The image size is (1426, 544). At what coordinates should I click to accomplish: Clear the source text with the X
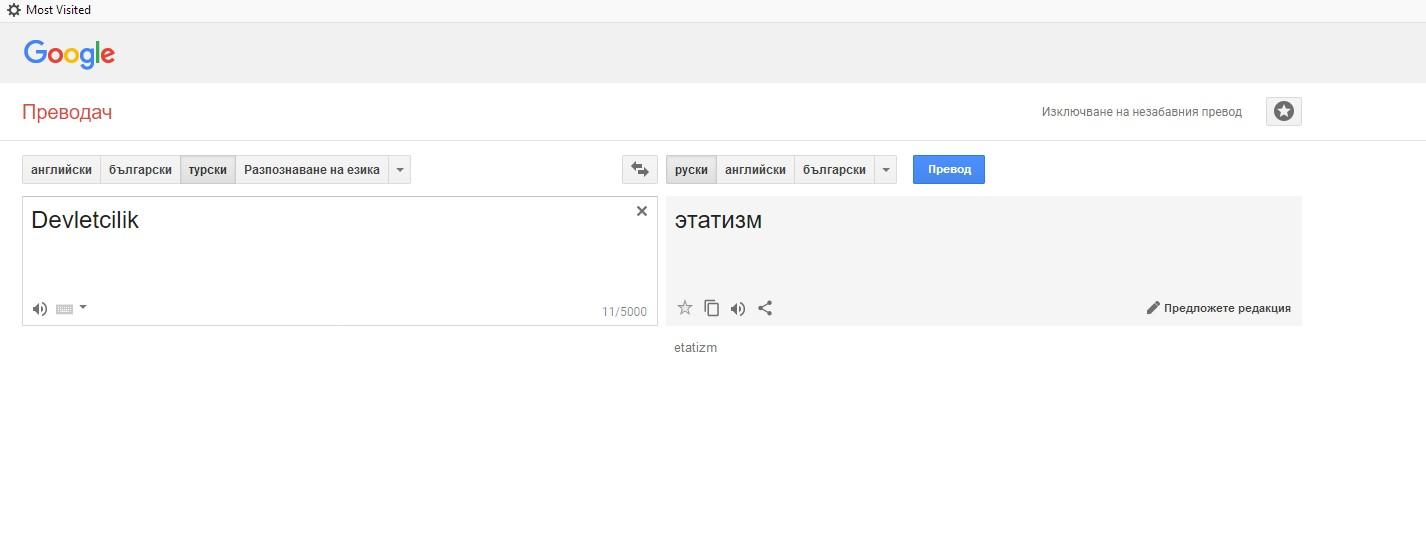pyautogui.click(x=642, y=211)
